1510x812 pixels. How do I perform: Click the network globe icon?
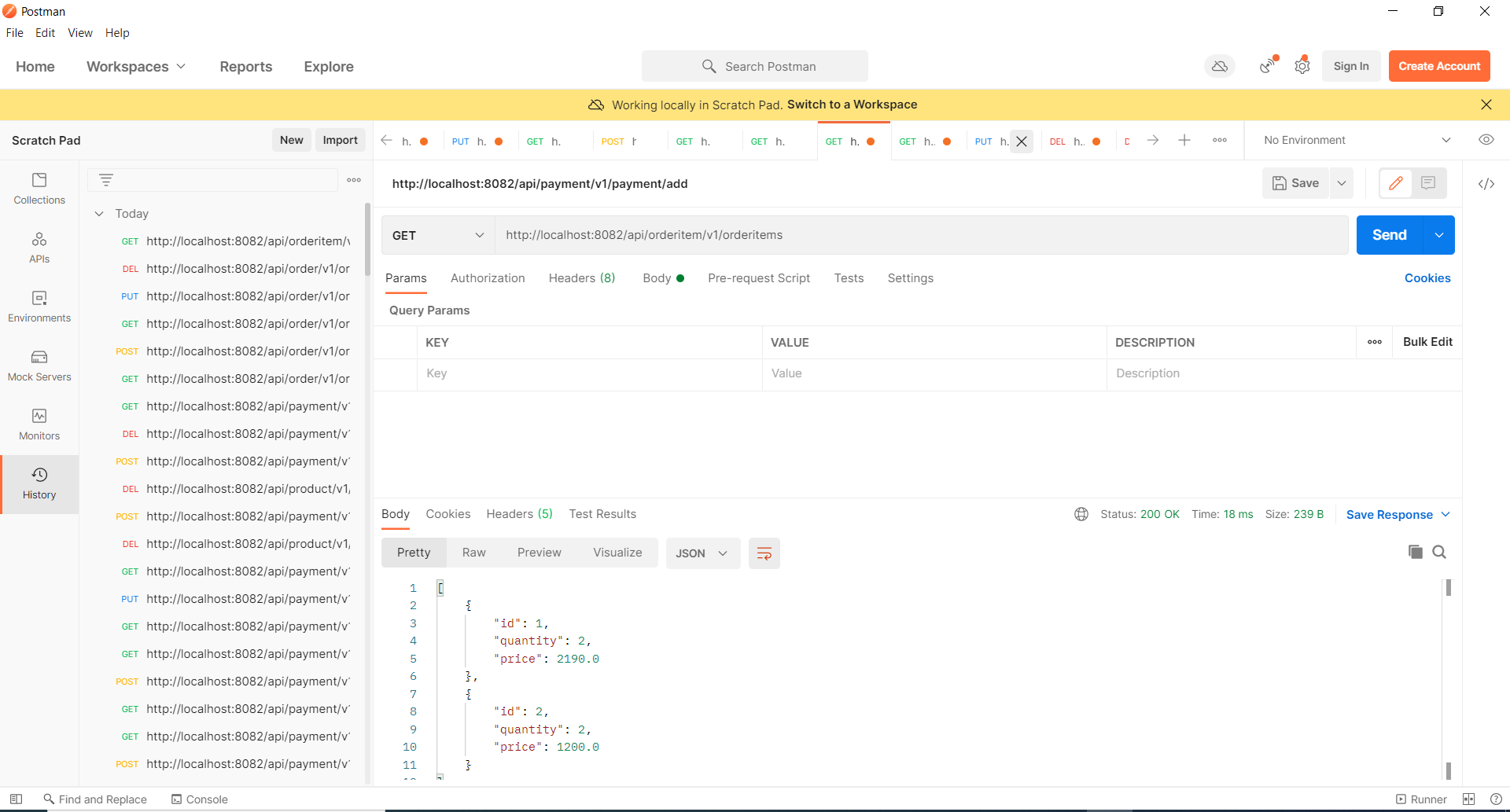1081,514
